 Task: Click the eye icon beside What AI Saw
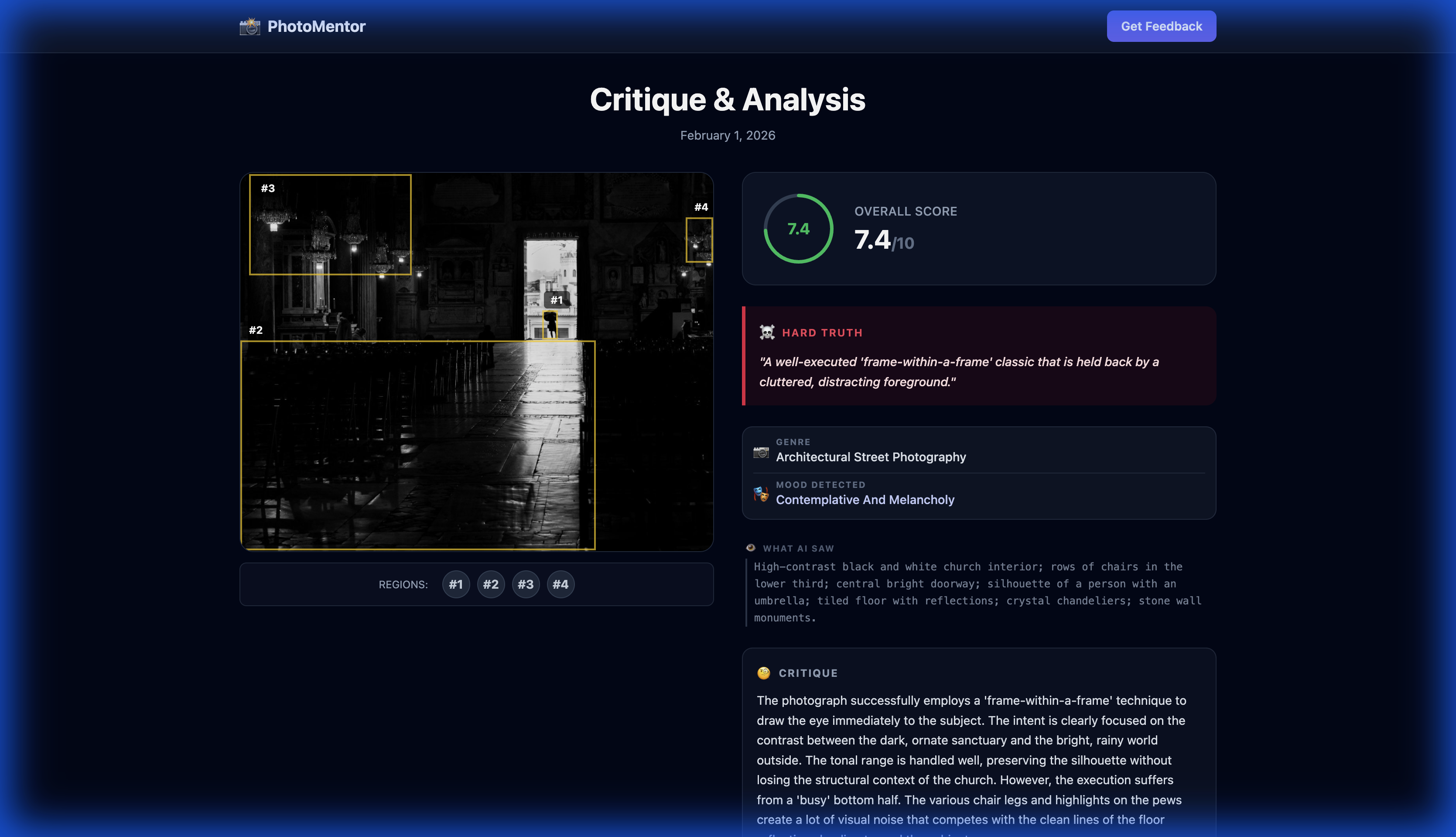tap(750, 548)
